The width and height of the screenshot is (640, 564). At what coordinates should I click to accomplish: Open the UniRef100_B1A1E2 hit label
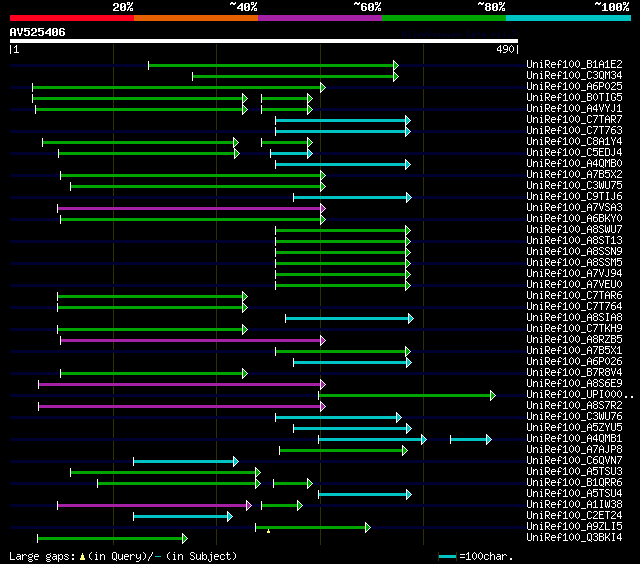pos(574,64)
